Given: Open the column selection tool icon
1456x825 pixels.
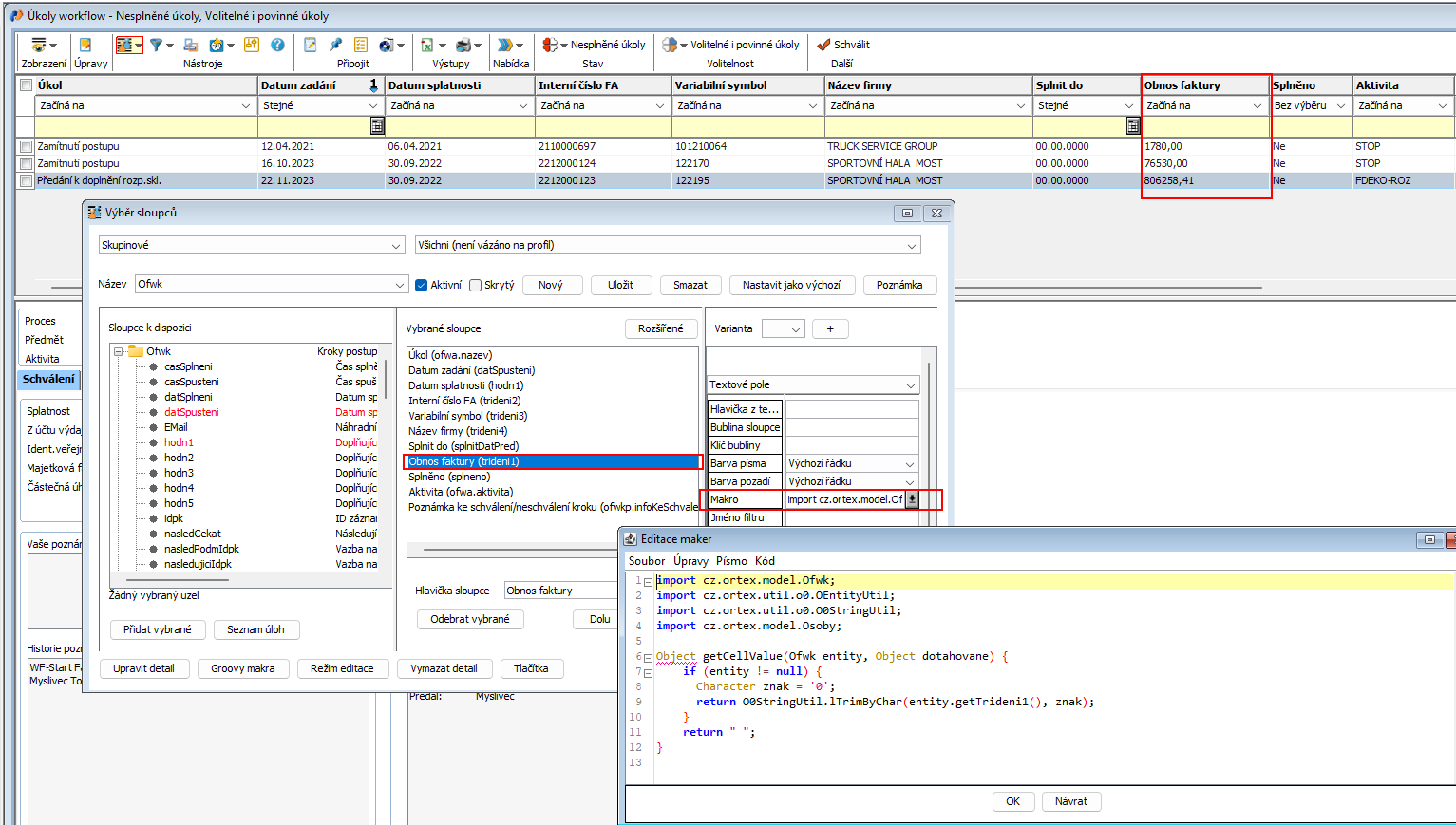Looking at the screenshot, I should coord(124,45).
